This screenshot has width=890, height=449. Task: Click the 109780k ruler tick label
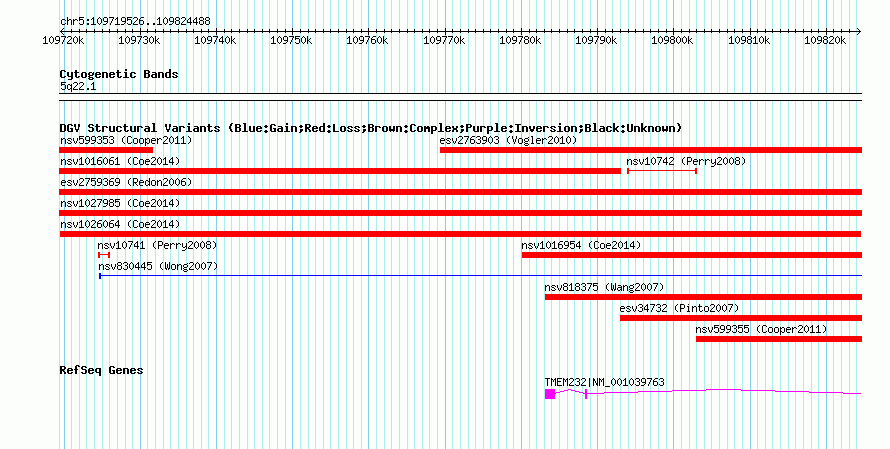pos(520,41)
